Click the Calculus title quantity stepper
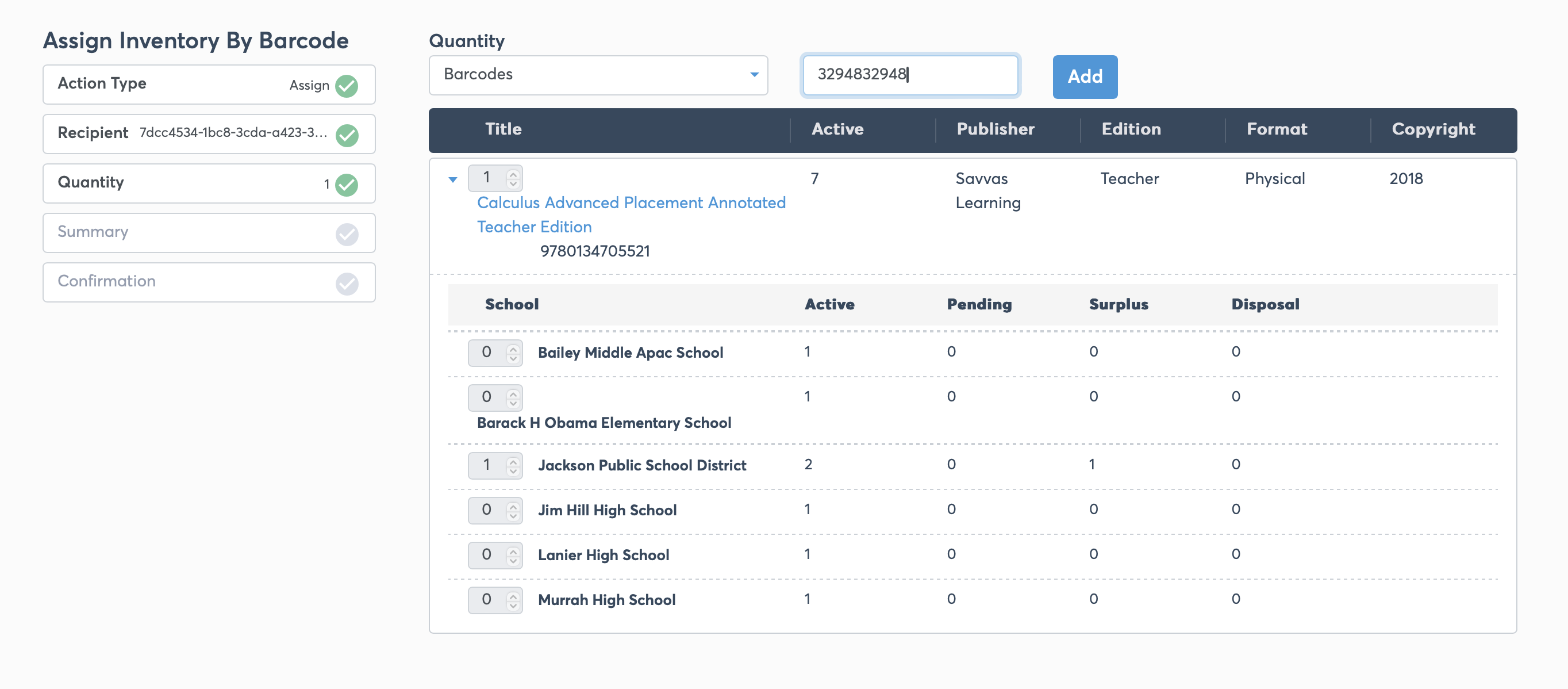This screenshot has width=1568, height=689. (x=495, y=178)
